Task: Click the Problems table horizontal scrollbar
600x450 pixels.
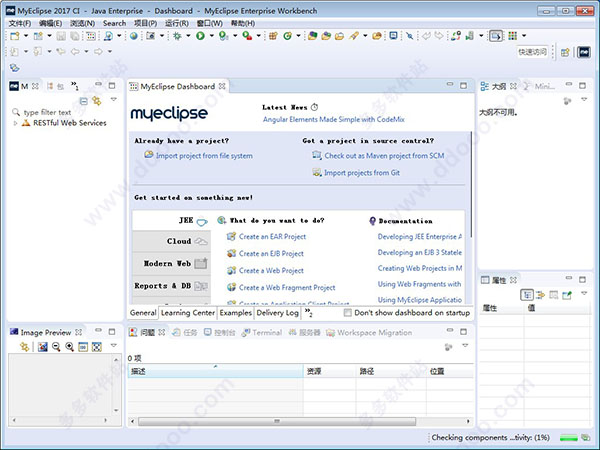Action: click(277, 421)
